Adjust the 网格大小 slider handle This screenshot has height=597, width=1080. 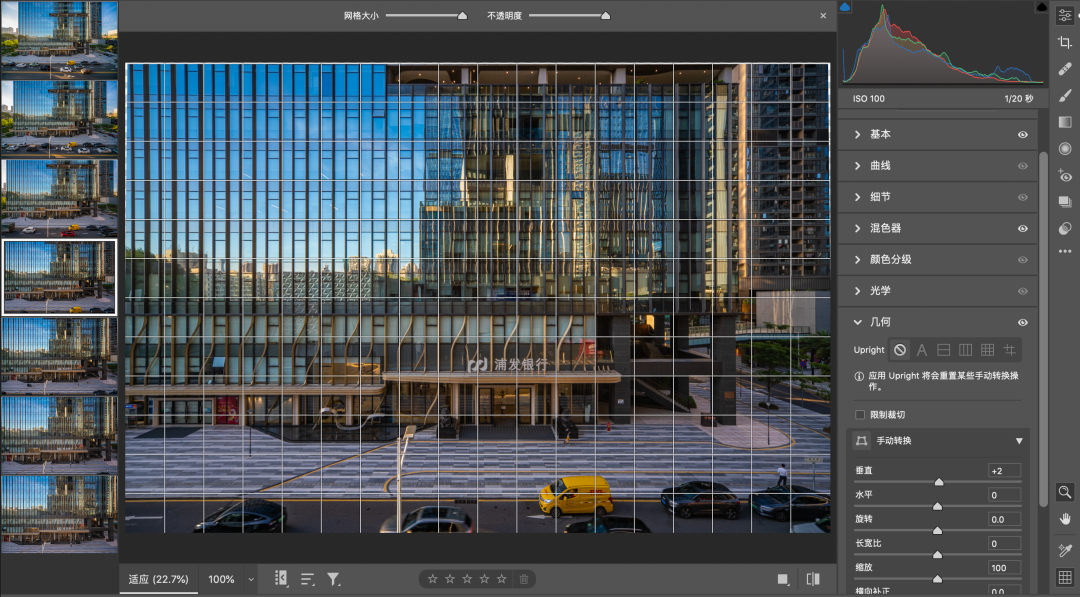(x=462, y=16)
